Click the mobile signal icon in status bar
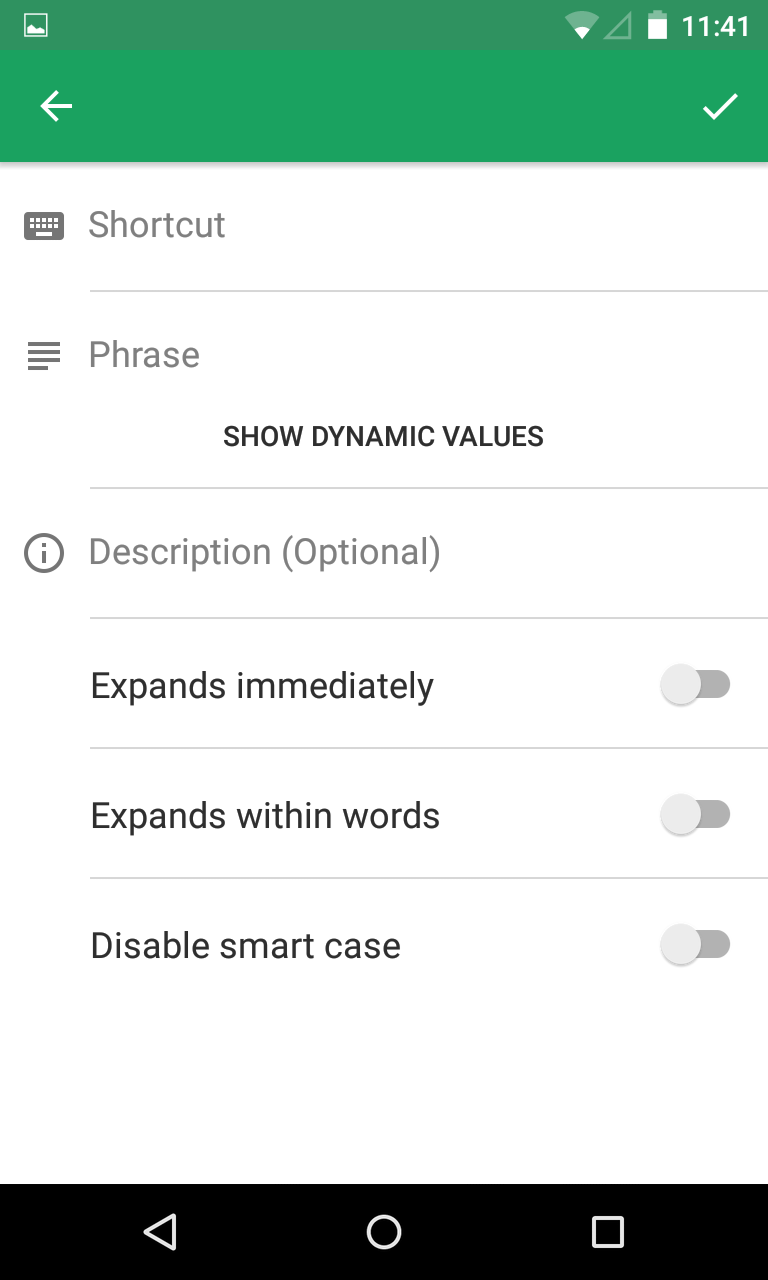The image size is (768, 1280). tap(619, 26)
